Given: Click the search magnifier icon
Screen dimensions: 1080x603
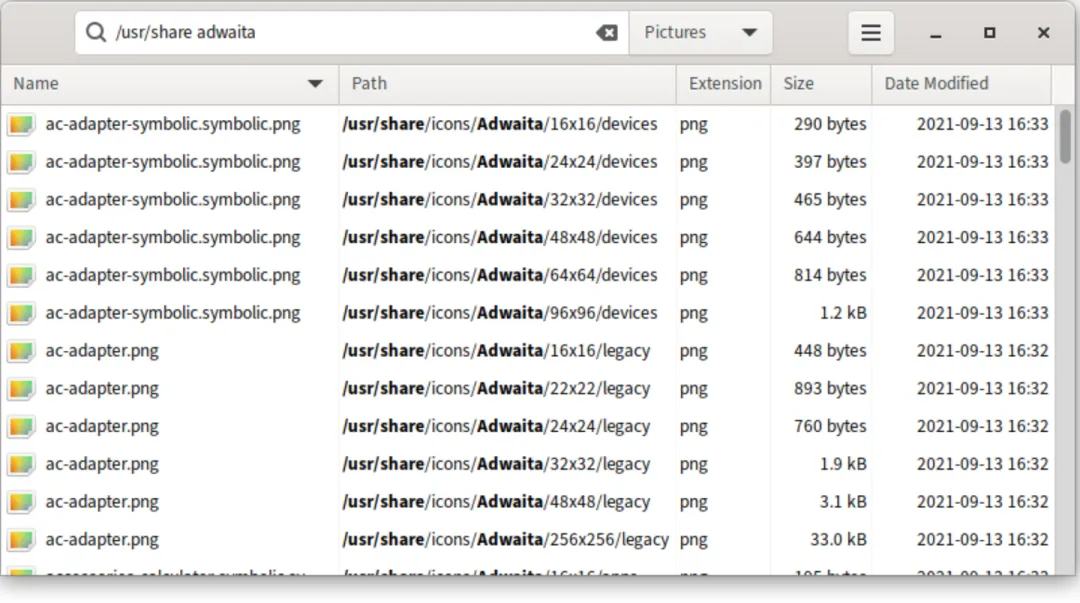Looking at the screenshot, I should [x=96, y=32].
